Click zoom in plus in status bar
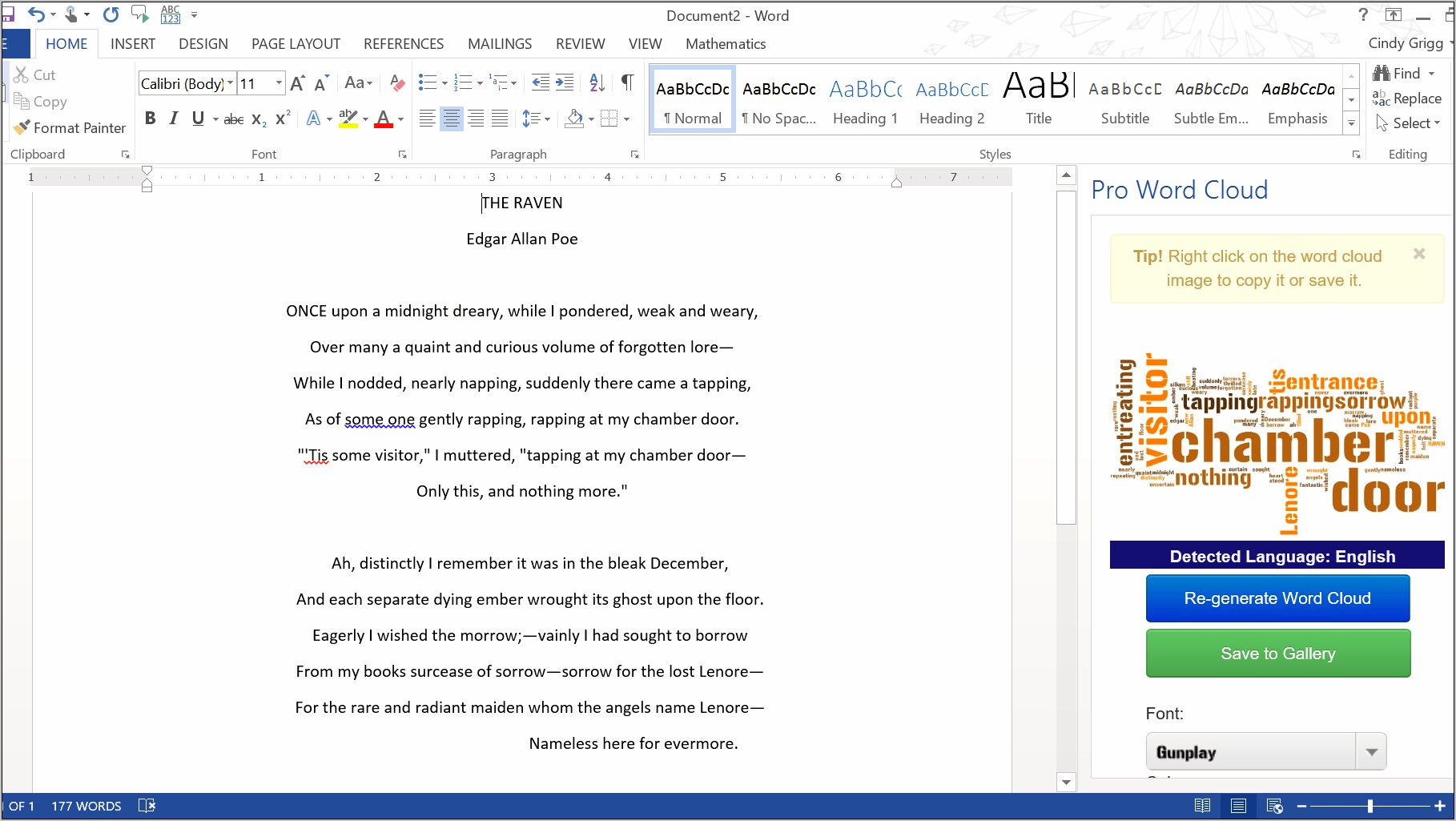Screen dimensions: 1456x821 coord(1439,806)
